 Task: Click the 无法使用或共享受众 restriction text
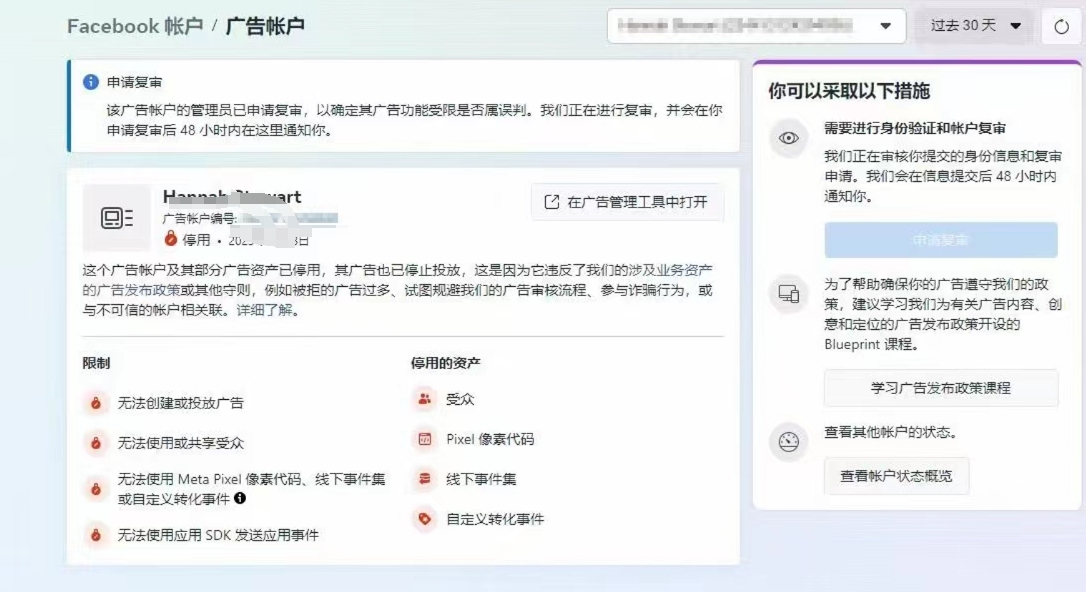pyautogui.click(x=181, y=443)
